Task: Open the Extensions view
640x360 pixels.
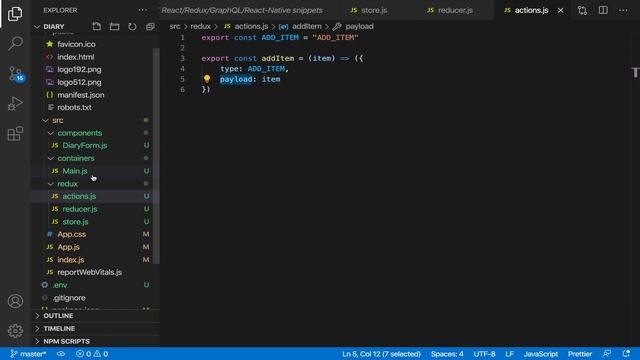Action: click(15, 133)
